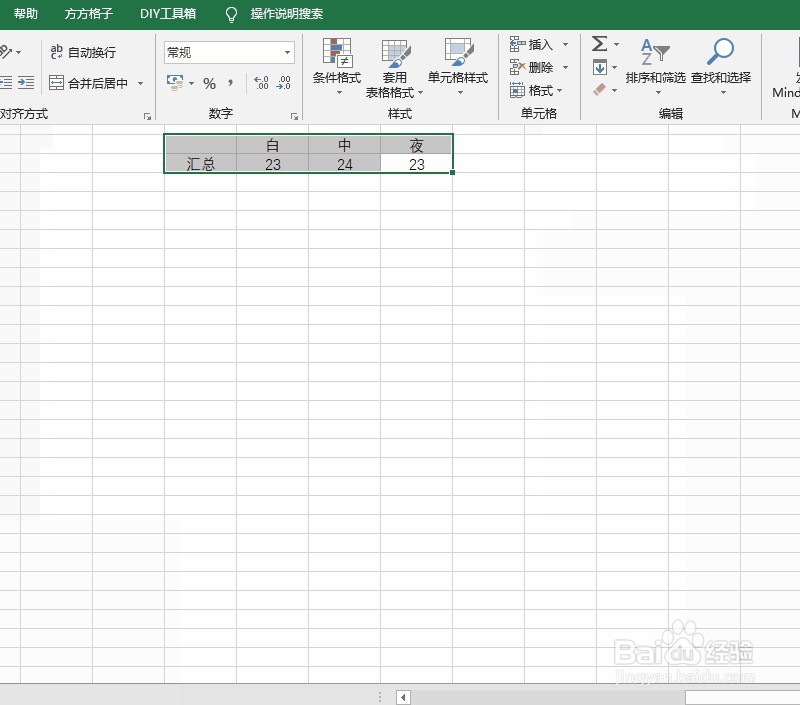Click the 删除 cells button

pyautogui.click(x=532, y=67)
